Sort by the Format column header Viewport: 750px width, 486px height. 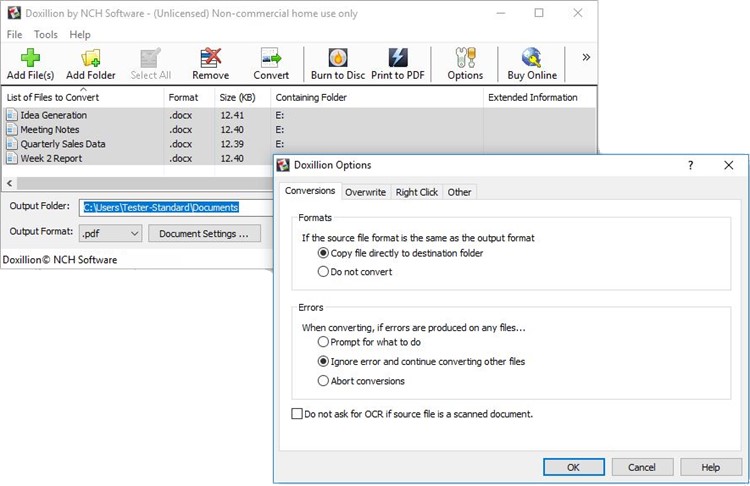point(189,97)
